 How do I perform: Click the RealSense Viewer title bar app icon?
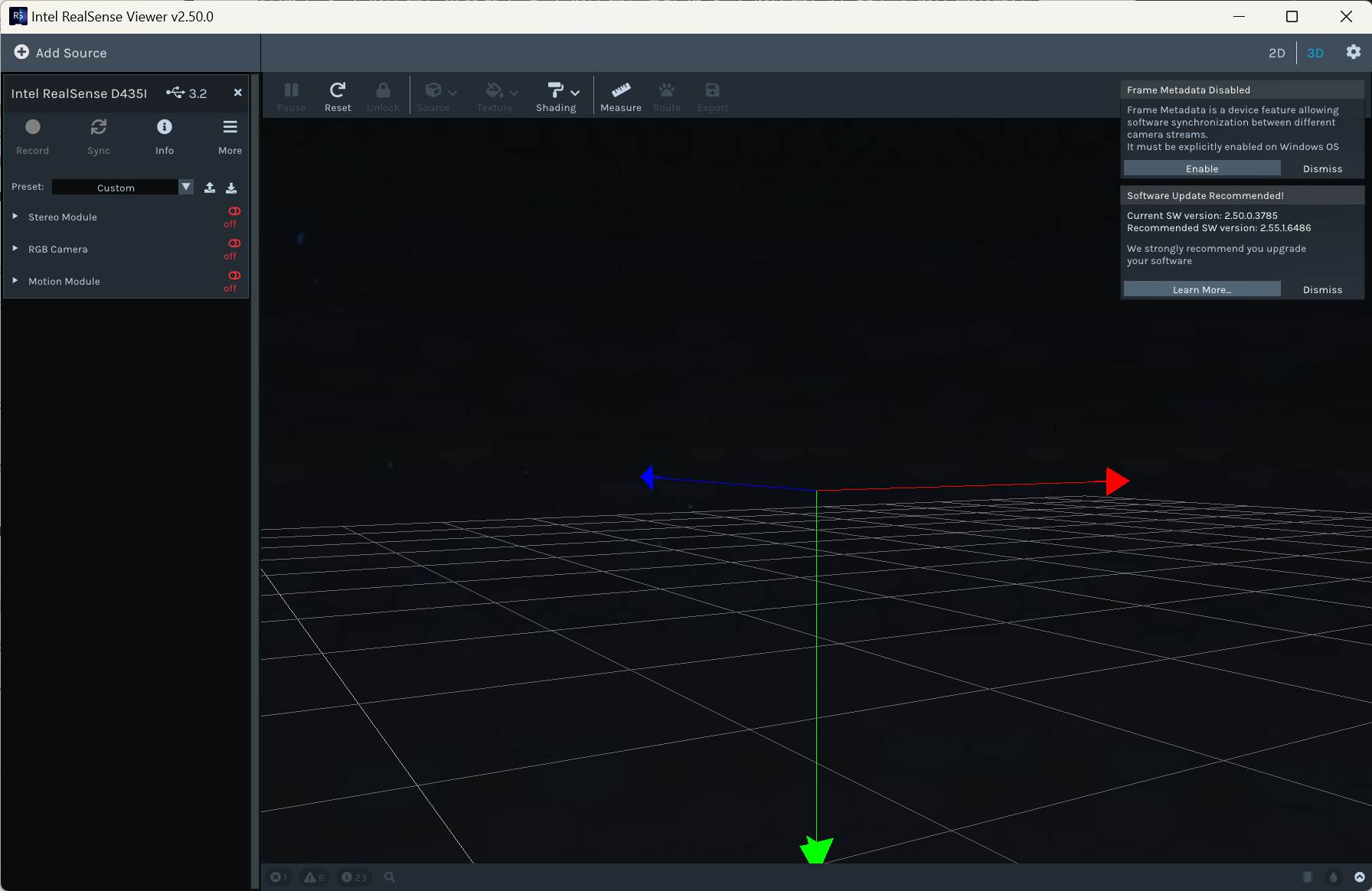coord(18,16)
